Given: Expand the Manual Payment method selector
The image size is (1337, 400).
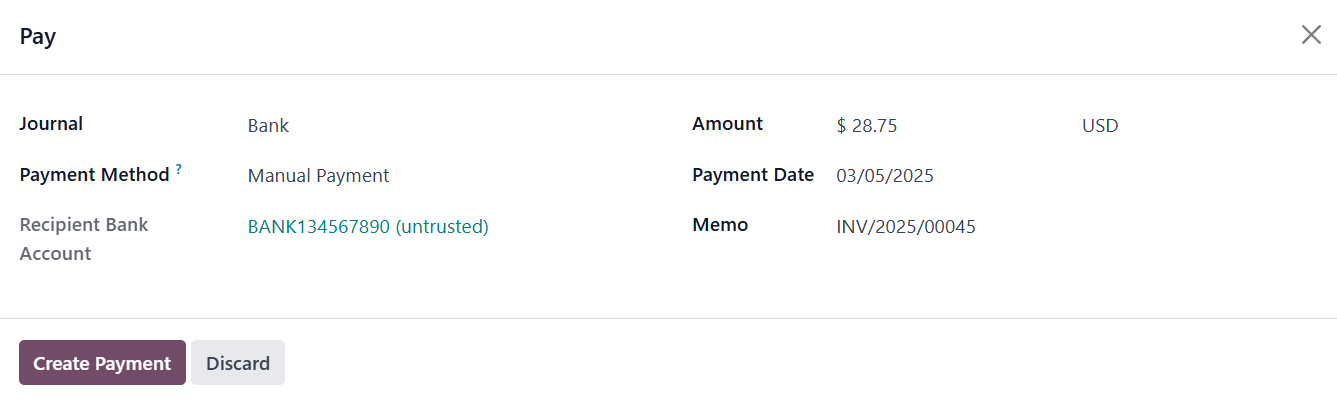Looking at the screenshot, I should [x=318, y=176].
